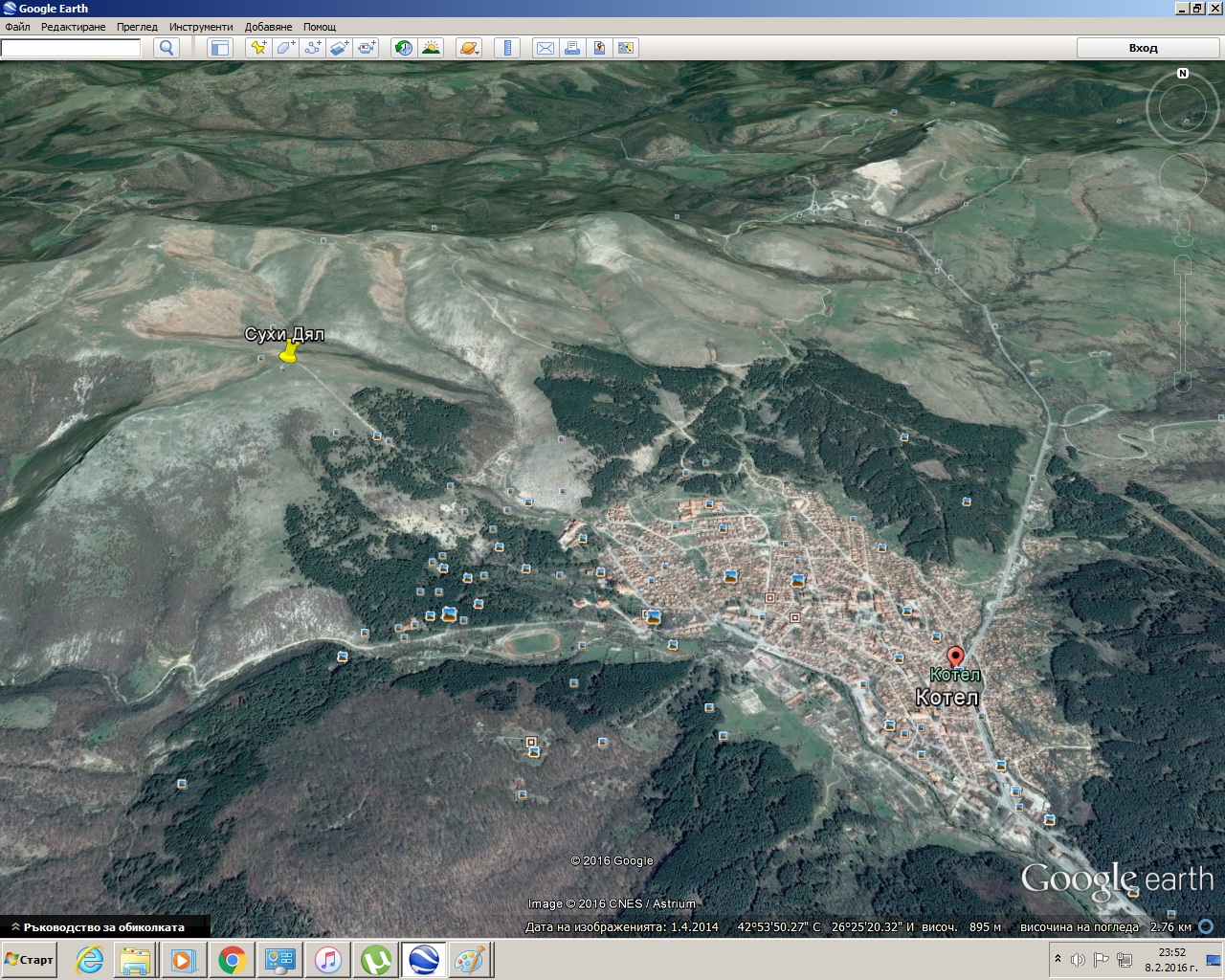Click the Print icon in the toolbar
Image resolution: width=1225 pixels, height=980 pixels.
tap(572, 48)
